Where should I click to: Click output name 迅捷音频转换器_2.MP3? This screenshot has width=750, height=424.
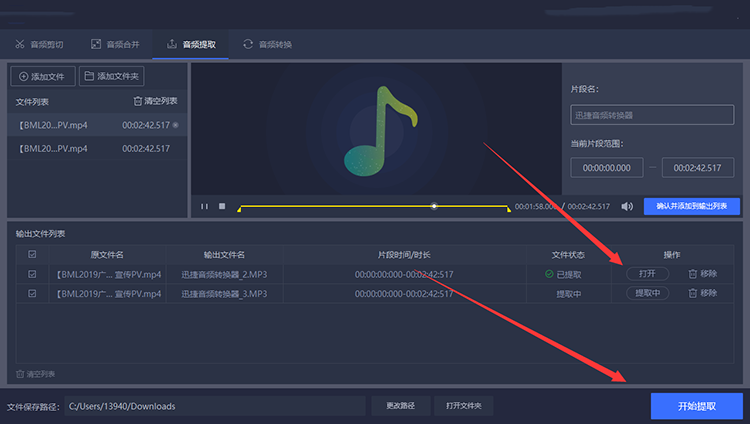coord(224,275)
